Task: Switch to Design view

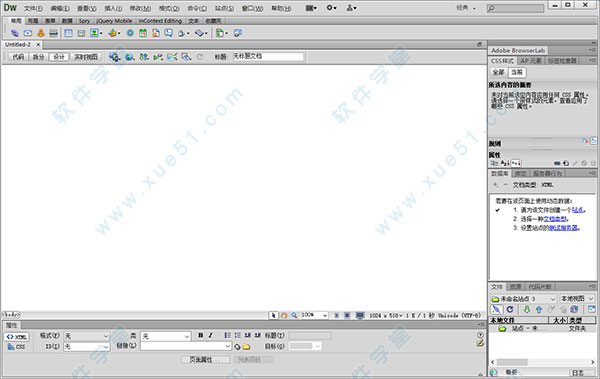Action: [59, 57]
